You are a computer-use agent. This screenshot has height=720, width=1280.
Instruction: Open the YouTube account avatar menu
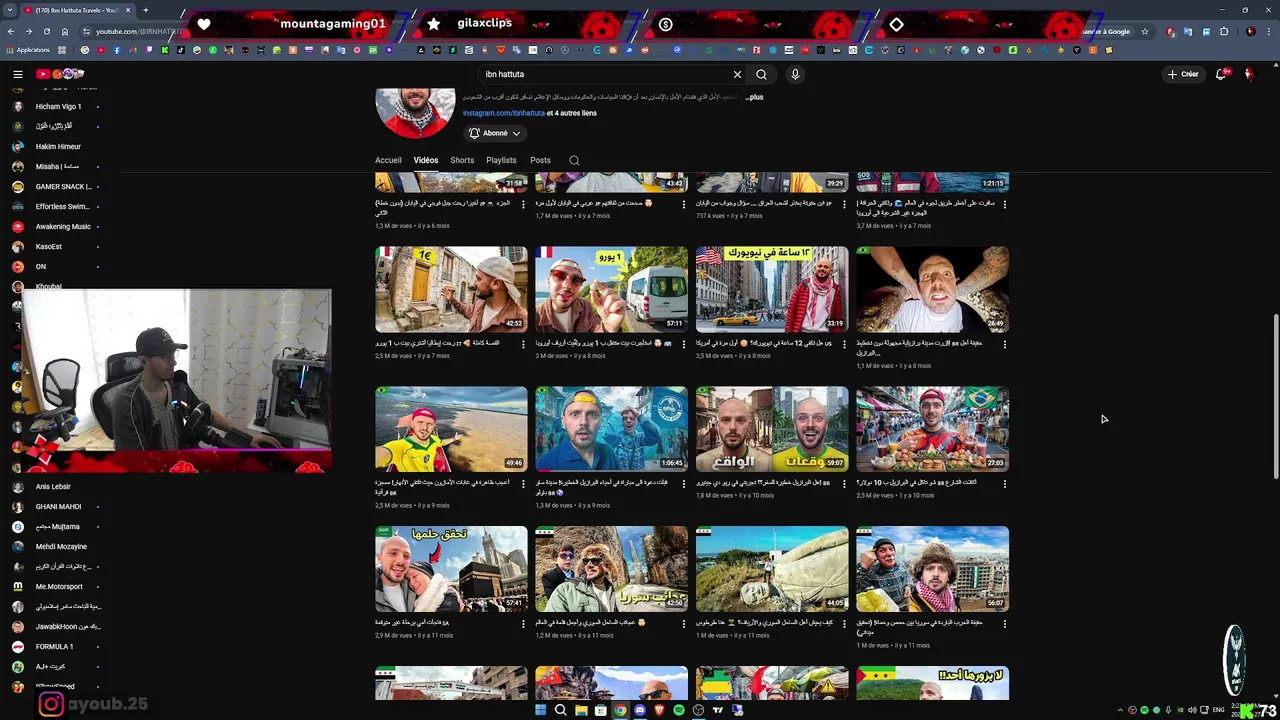(x=1248, y=74)
